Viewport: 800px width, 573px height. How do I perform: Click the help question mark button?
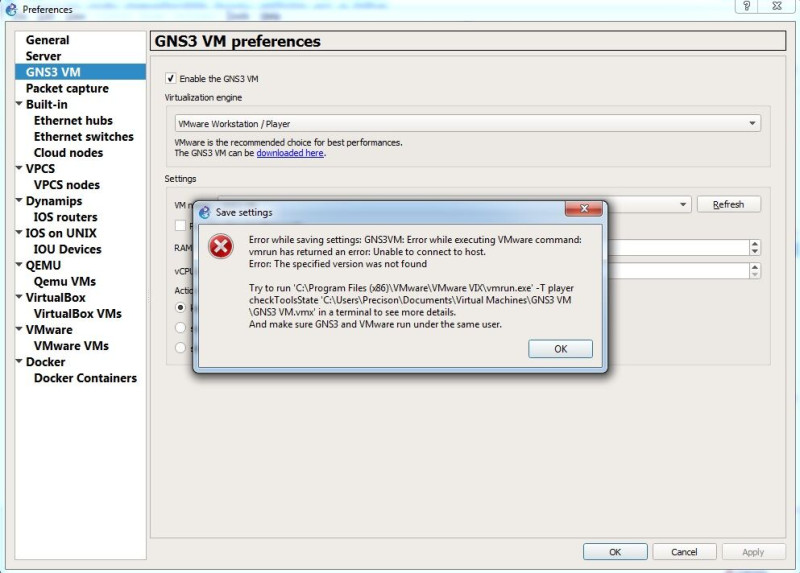pyautogui.click(x=746, y=6)
